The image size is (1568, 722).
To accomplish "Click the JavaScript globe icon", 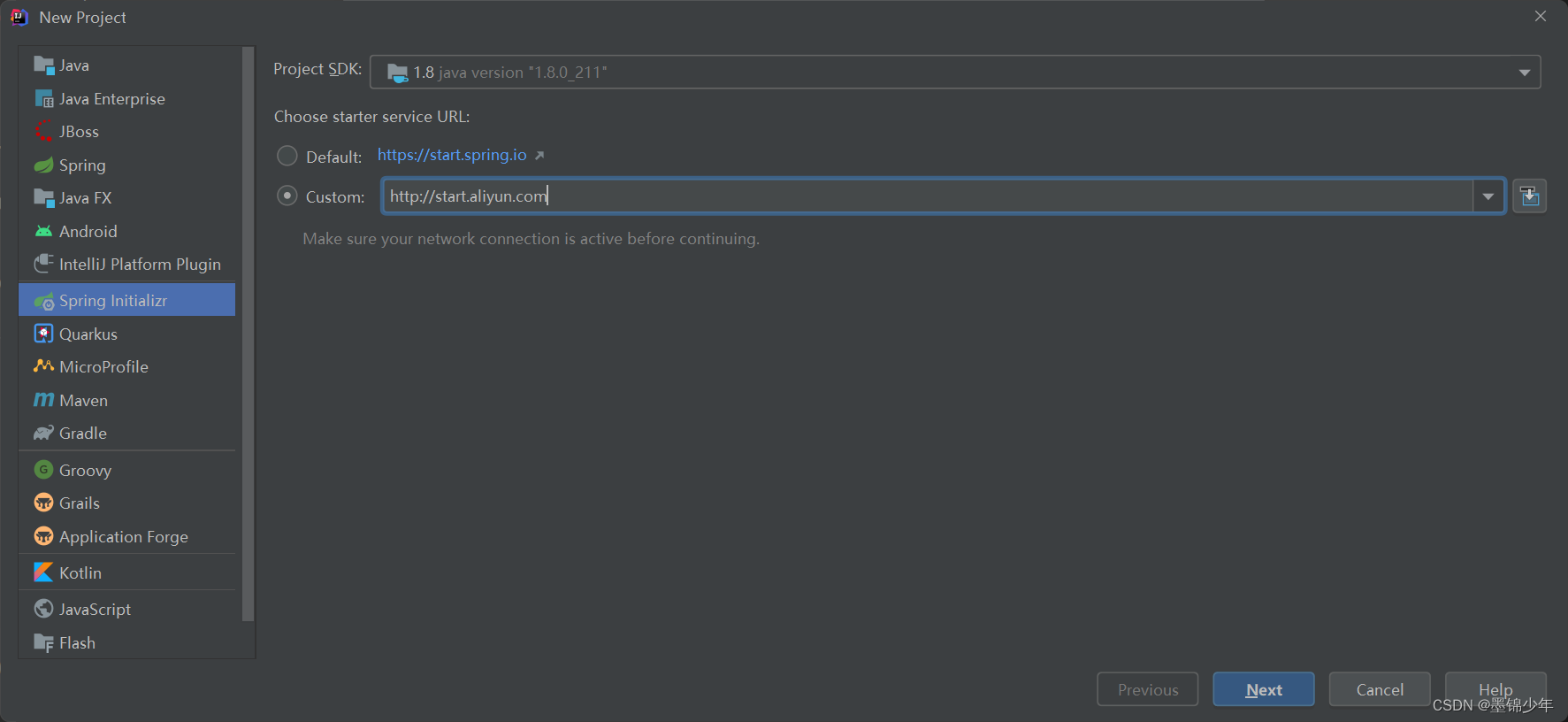I will coord(43,609).
